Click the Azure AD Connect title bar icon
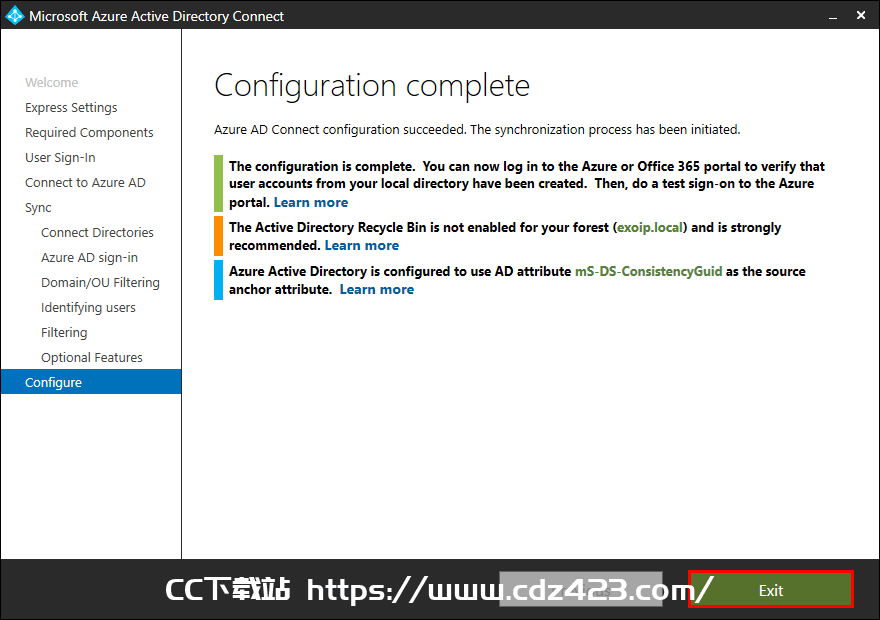Image resolution: width=880 pixels, height=620 pixels. point(15,15)
